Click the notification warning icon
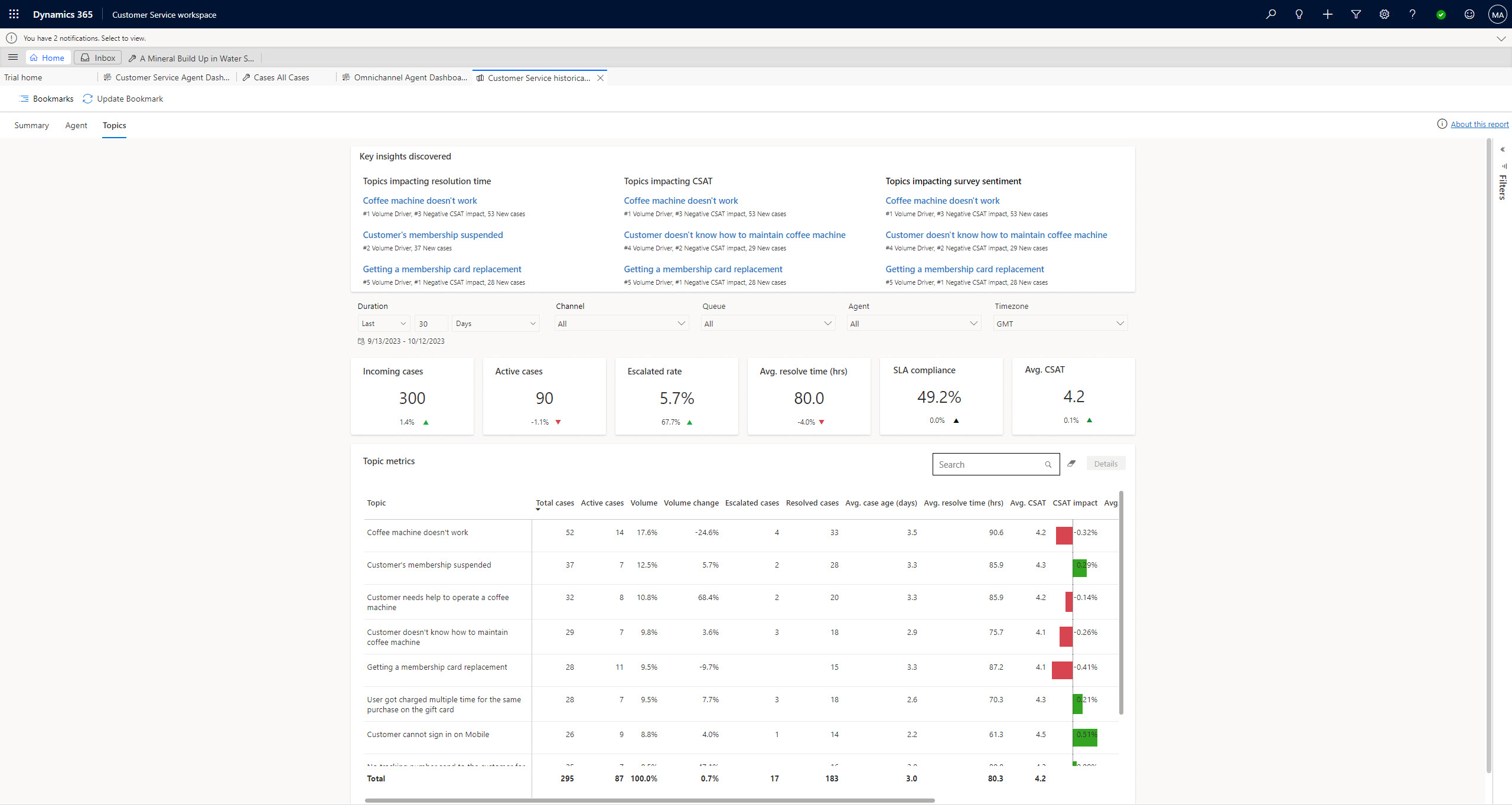 click(x=11, y=38)
